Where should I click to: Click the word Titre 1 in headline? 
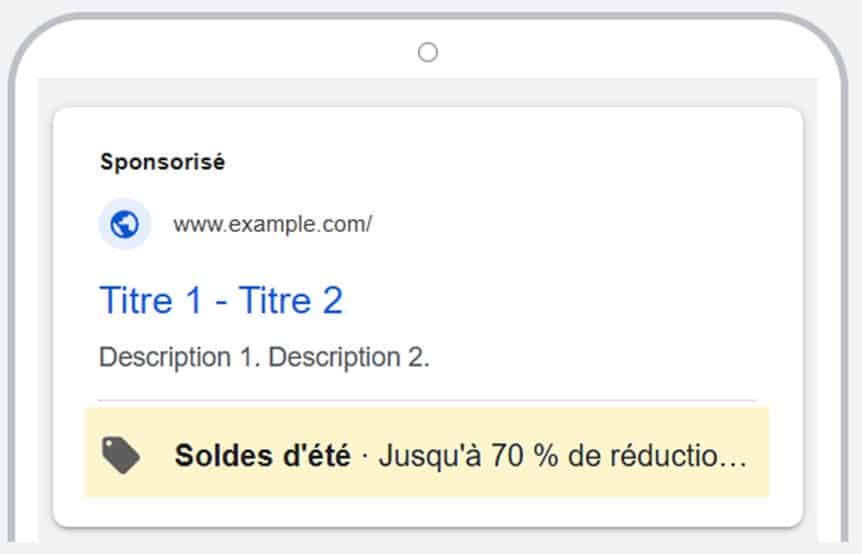pyautogui.click(x=151, y=301)
